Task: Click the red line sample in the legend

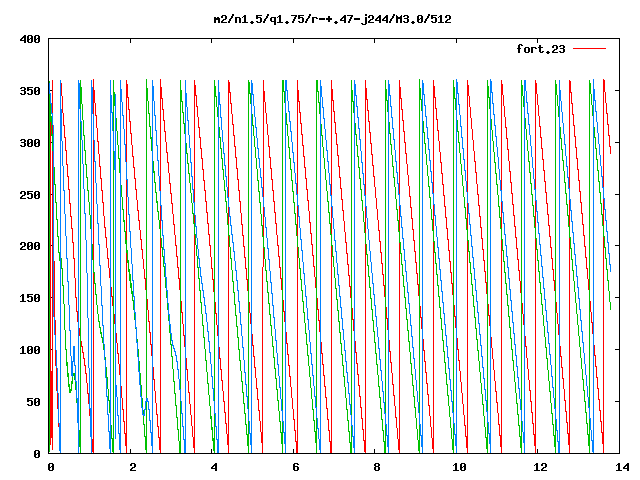Action: tap(589, 49)
